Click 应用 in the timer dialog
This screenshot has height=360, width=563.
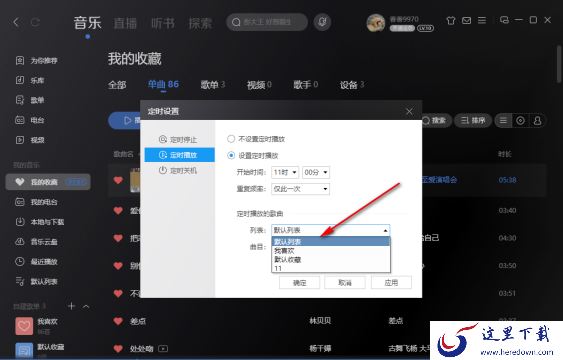click(391, 282)
